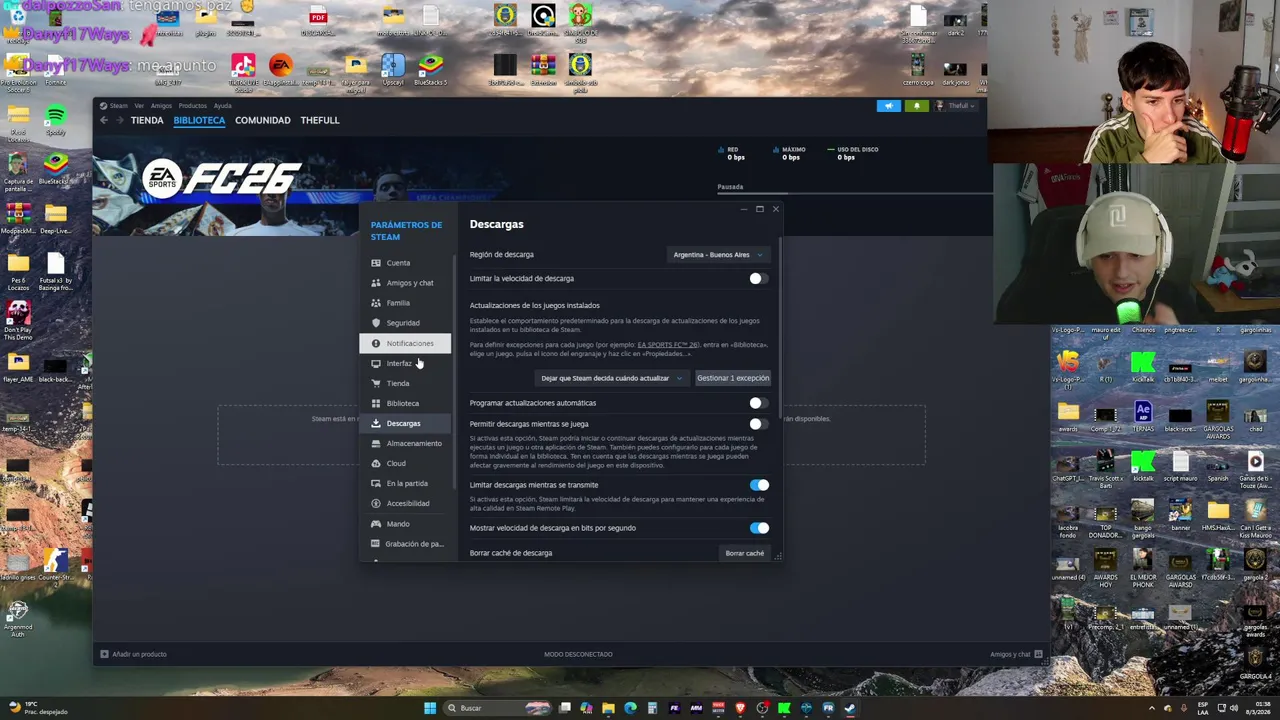Click Gestionar 1 excepción button
The image size is (1280, 720).
click(733, 378)
